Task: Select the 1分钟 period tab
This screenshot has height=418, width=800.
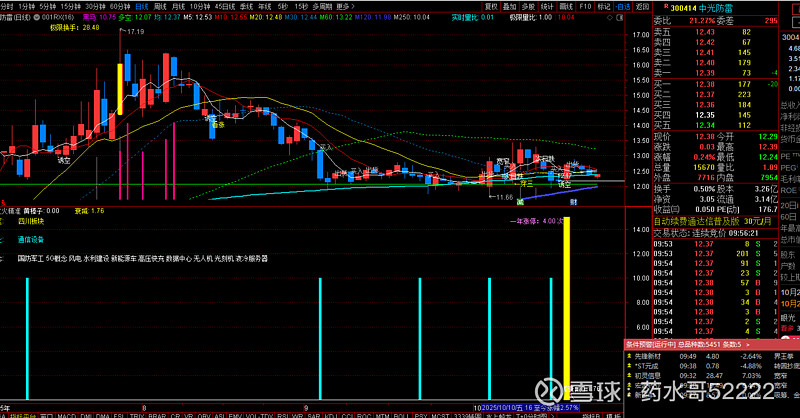Action: [x=27, y=7]
